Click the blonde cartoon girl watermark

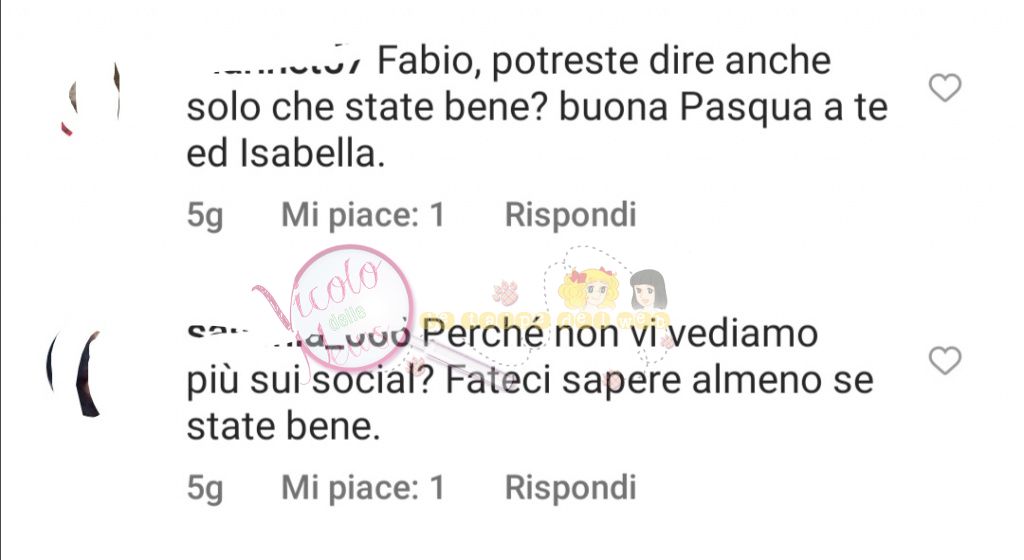pos(590,289)
